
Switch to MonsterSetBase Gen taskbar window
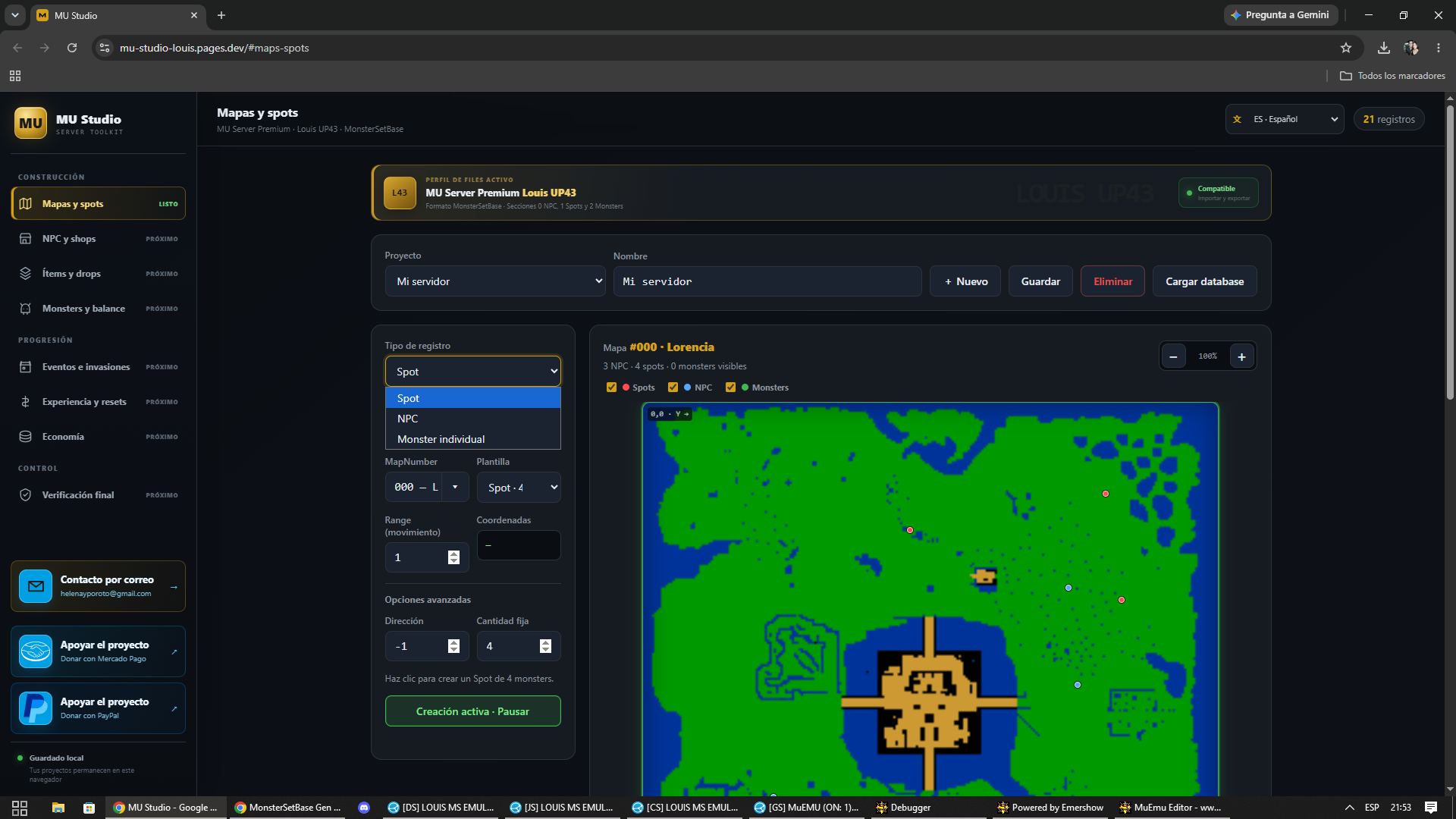288,808
